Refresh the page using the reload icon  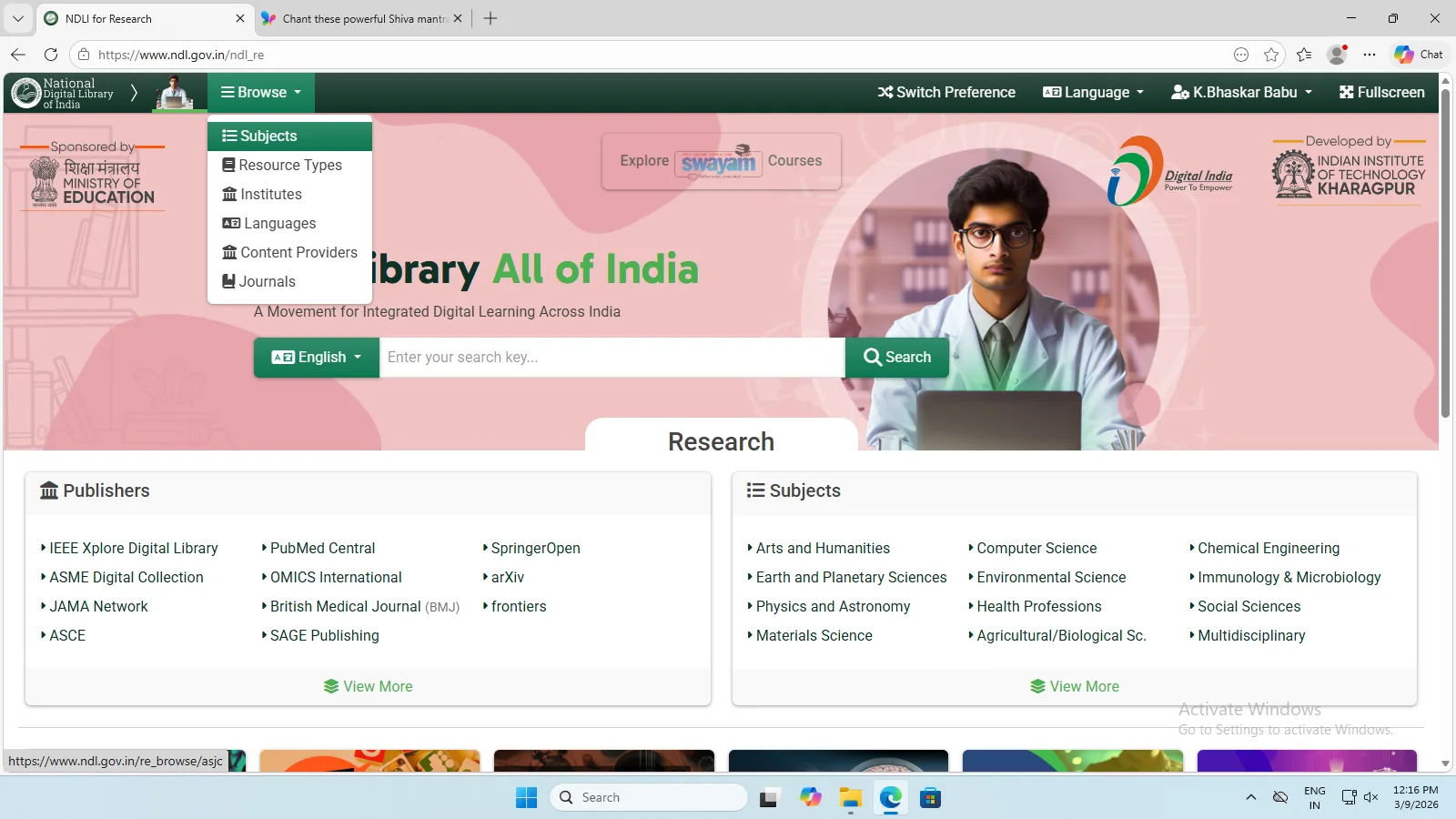tap(51, 55)
